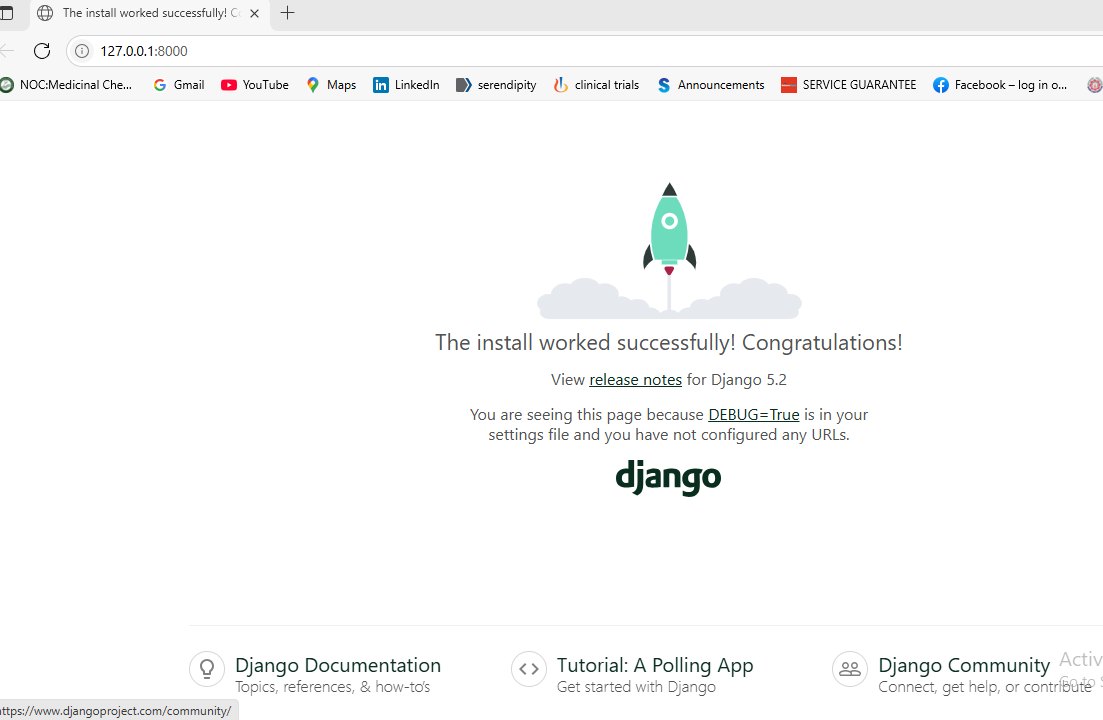
Task: Select the 'The install worked successfully!' tab
Action: coord(149,13)
